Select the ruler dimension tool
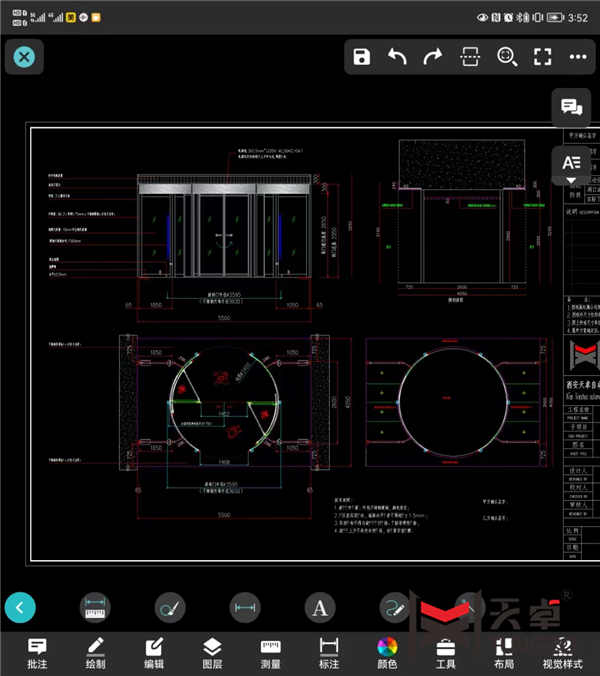This screenshot has width=600, height=676. (x=95, y=606)
